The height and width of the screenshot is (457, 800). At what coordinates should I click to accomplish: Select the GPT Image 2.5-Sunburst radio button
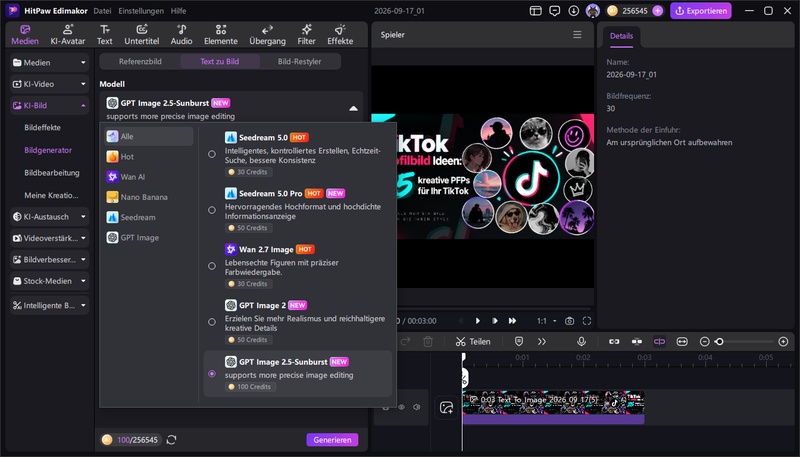(212, 374)
